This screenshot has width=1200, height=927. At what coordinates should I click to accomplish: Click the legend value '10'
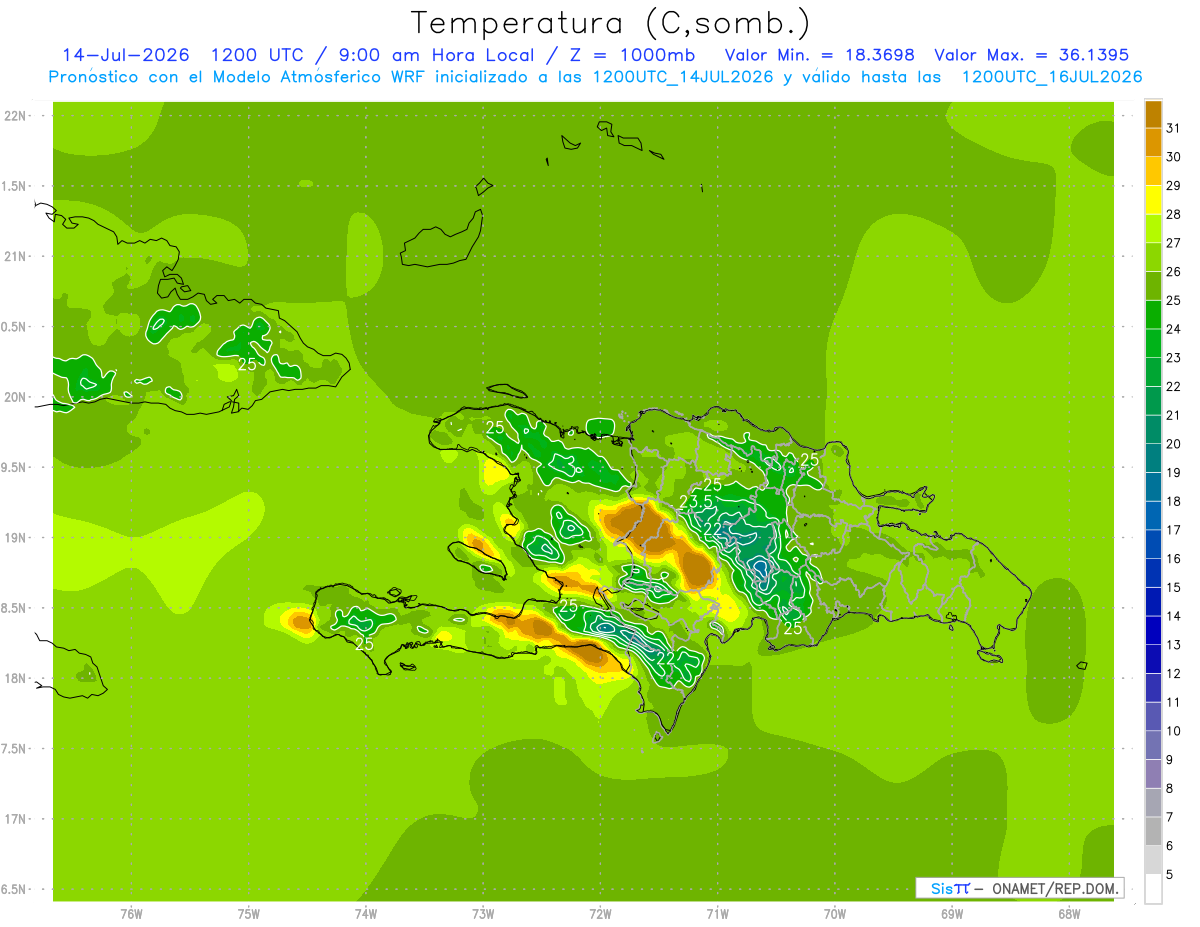[1174, 731]
